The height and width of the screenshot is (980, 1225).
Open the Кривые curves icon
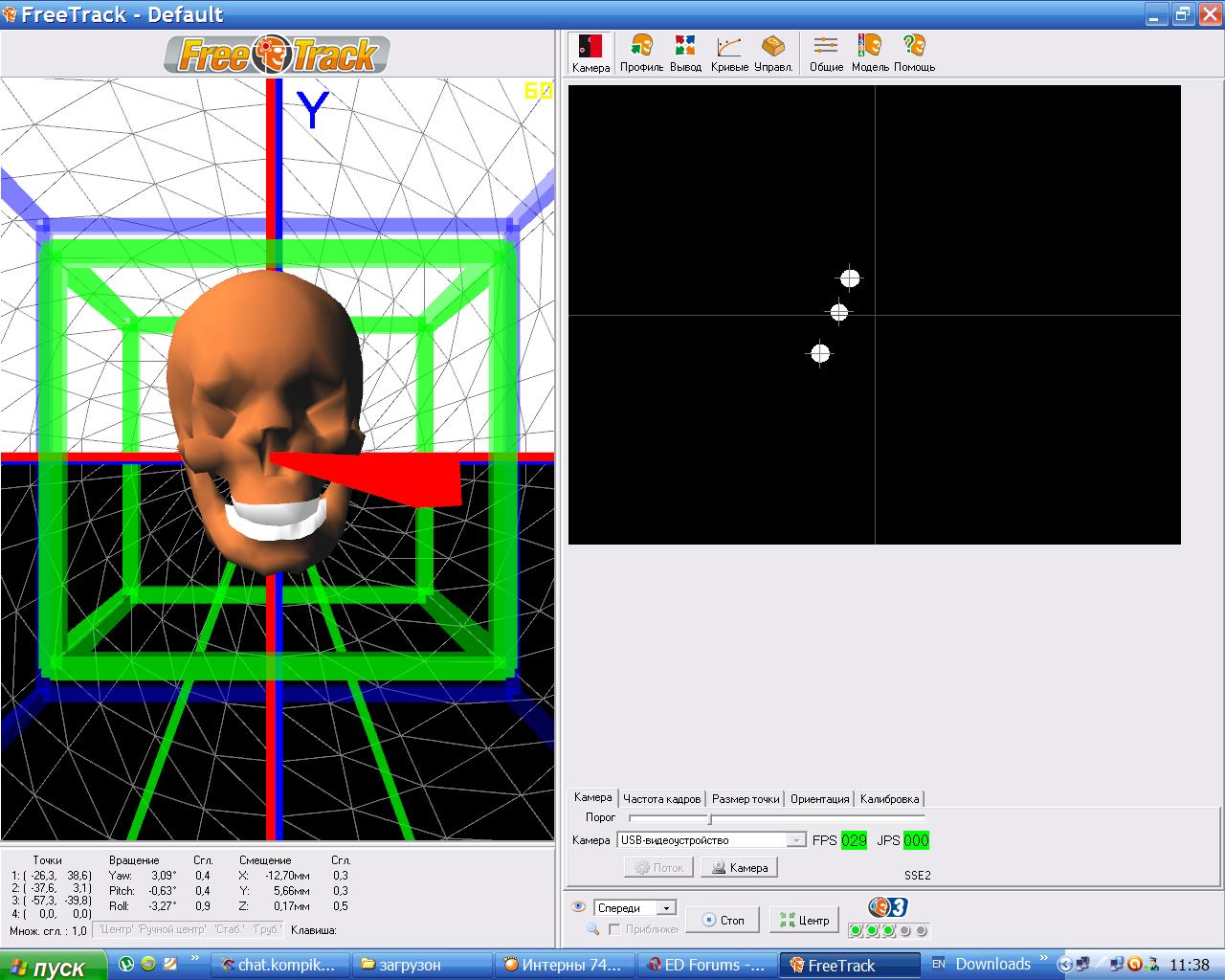pos(729,53)
